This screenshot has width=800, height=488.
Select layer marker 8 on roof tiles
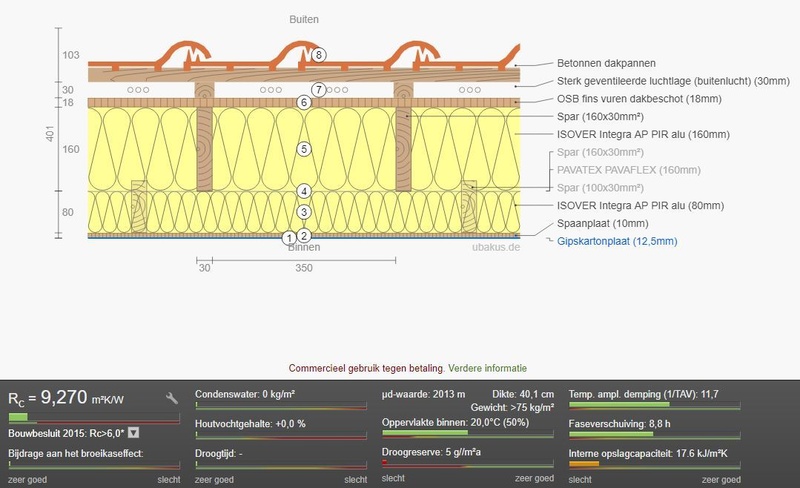(318, 55)
